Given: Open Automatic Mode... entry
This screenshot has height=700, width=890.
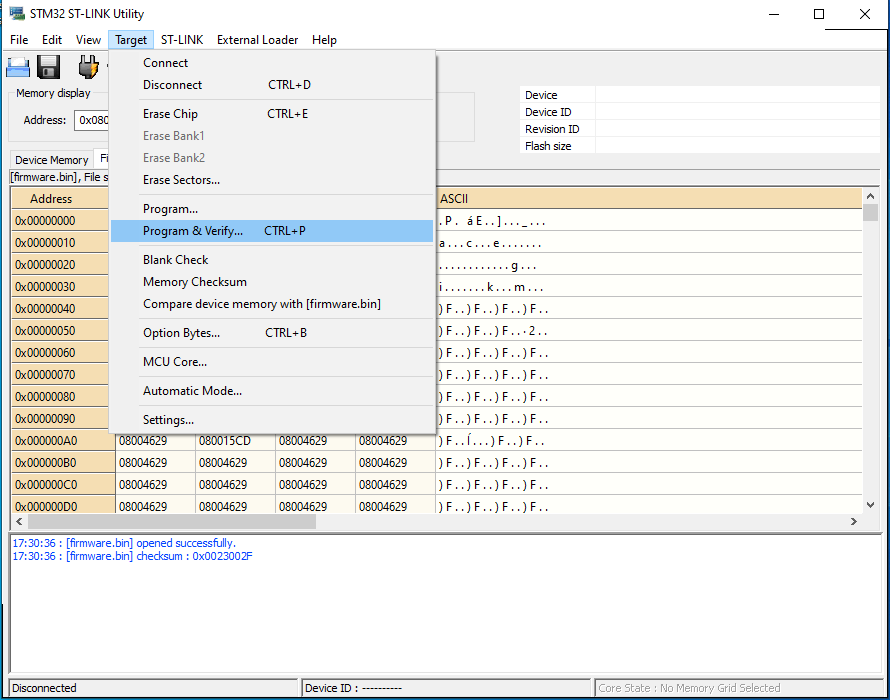Looking at the screenshot, I should (x=272, y=391).
